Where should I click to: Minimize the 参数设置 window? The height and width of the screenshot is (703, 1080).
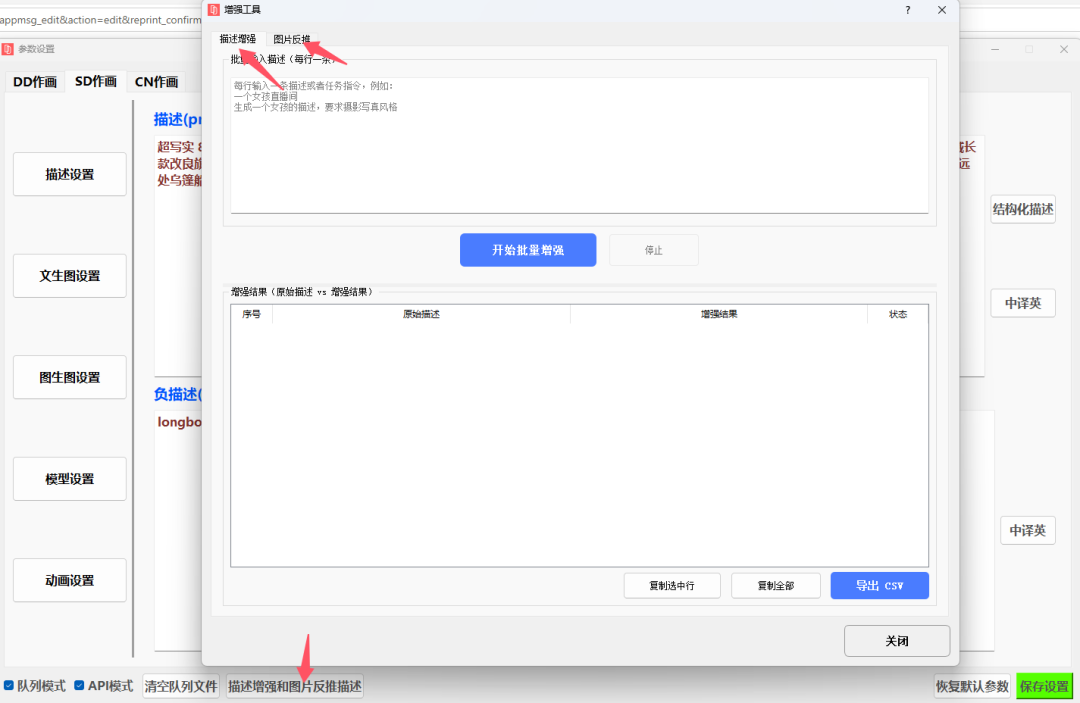click(x=995, y=49)
